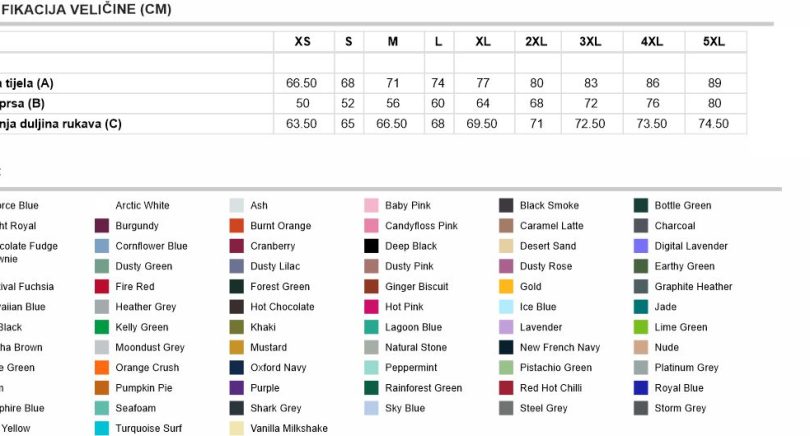Choose the Digital Lavender swatch
Image resolution: width=810 pixels, height=436 pixels.
point(641,246)
